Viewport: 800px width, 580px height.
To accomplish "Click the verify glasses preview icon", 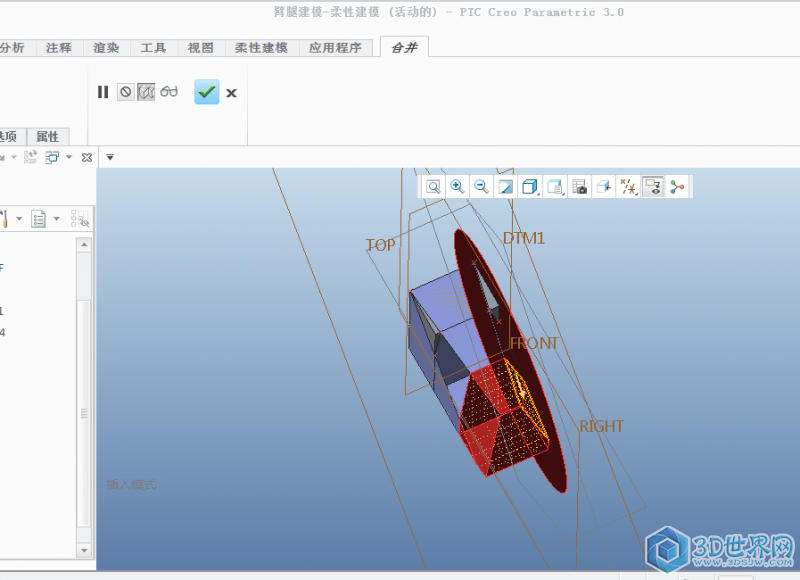I will (x=169, y=92).
